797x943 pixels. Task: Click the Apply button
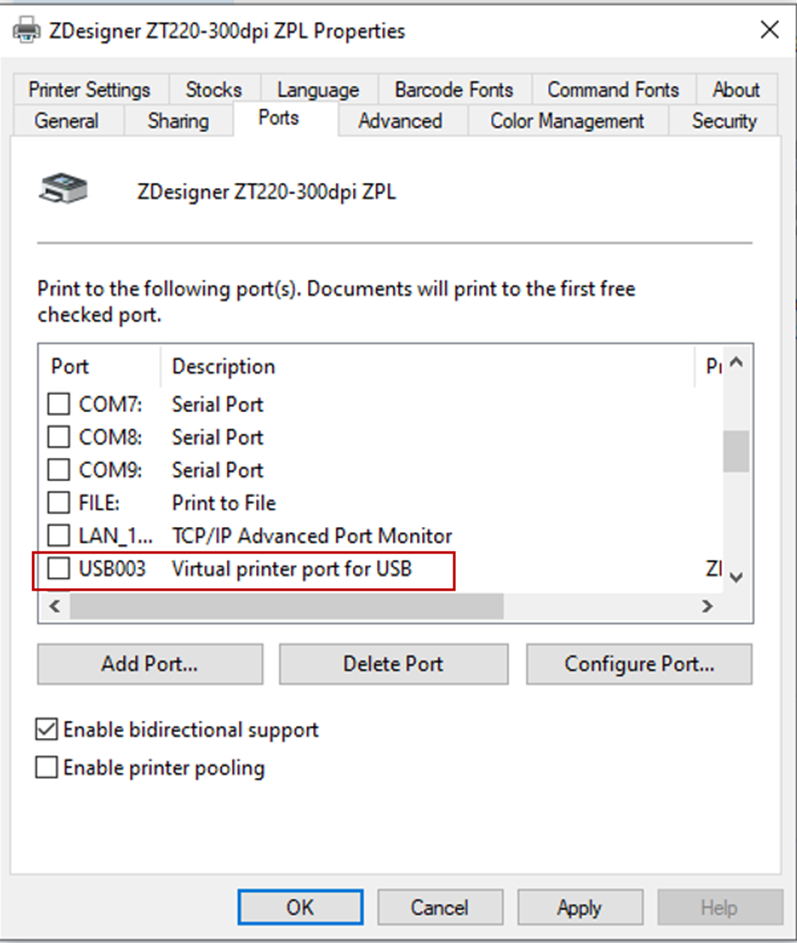(x=579, y=908)
